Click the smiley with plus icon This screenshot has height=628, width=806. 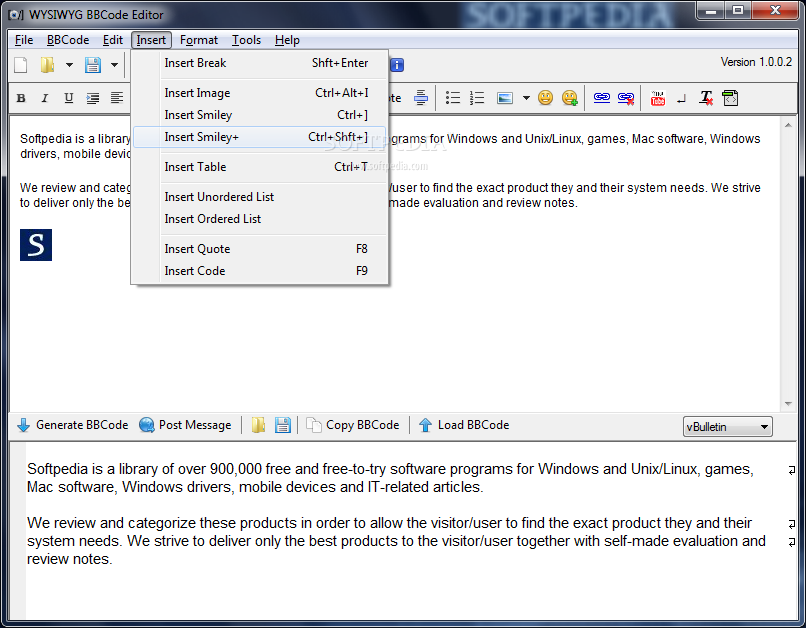570,98
